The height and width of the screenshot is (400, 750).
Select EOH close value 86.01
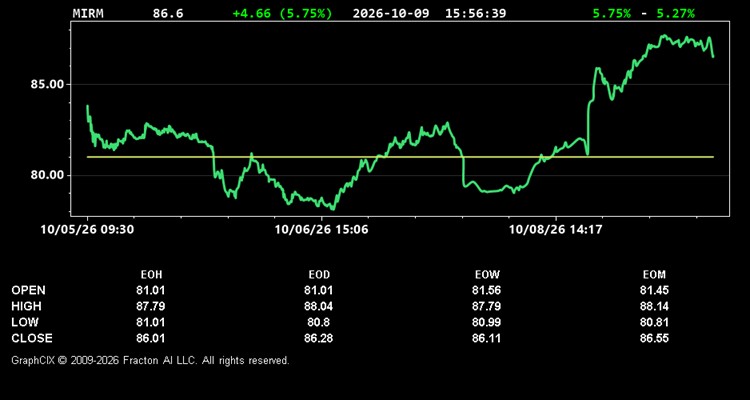tap(151, 338)
